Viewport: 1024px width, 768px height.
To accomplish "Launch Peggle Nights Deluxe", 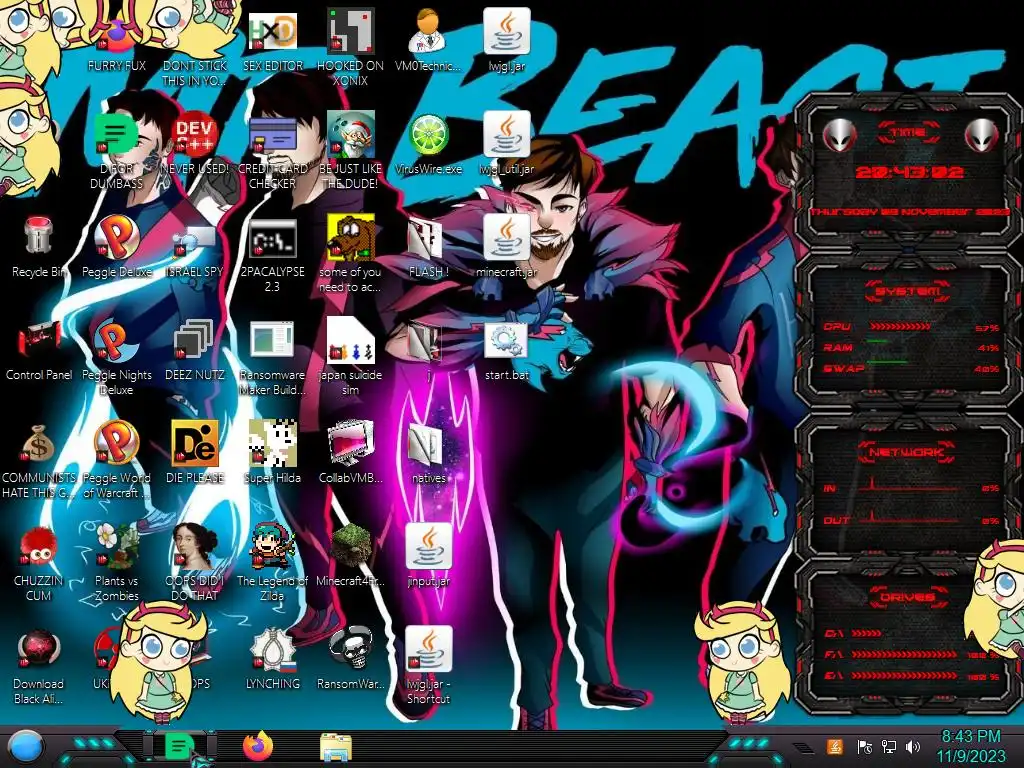I will pyautogui.click(x=116, y=340).
